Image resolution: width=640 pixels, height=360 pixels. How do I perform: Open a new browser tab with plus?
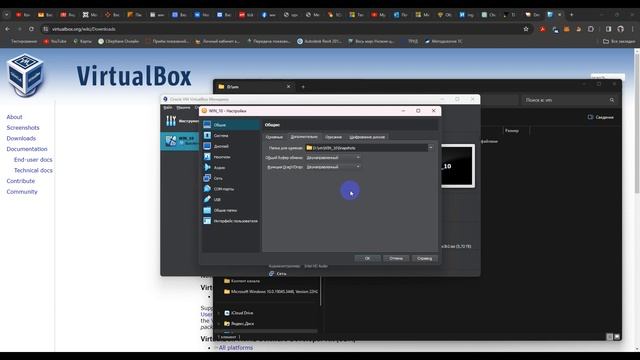pyautogui.click(x=571, y=15)
